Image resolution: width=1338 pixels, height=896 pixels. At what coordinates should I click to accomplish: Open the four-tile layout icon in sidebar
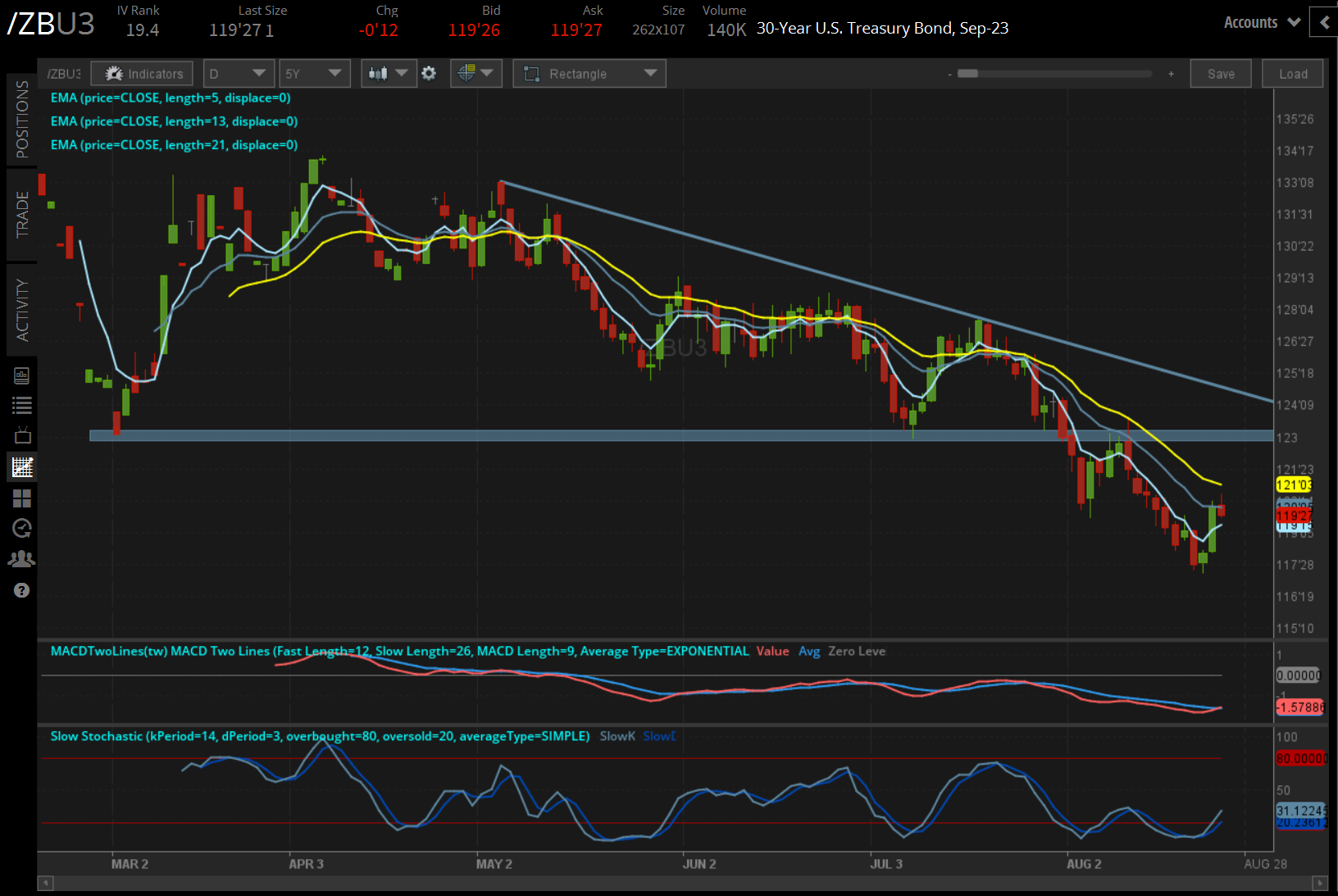click(22, 498)
